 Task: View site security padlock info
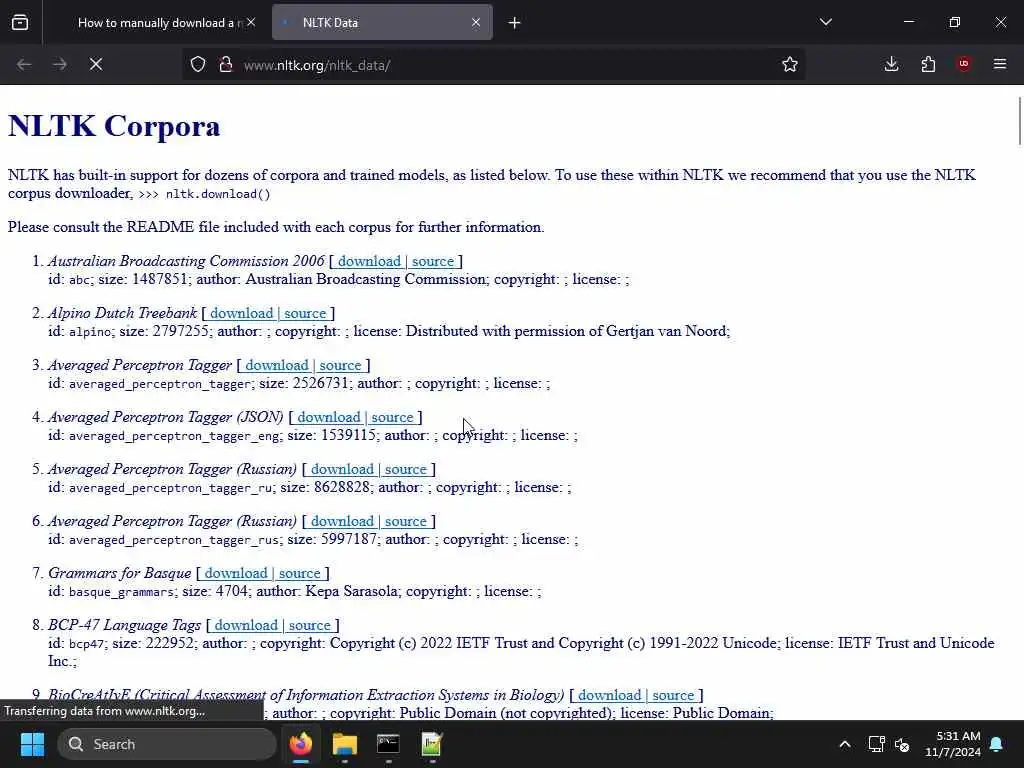[226, 64]
